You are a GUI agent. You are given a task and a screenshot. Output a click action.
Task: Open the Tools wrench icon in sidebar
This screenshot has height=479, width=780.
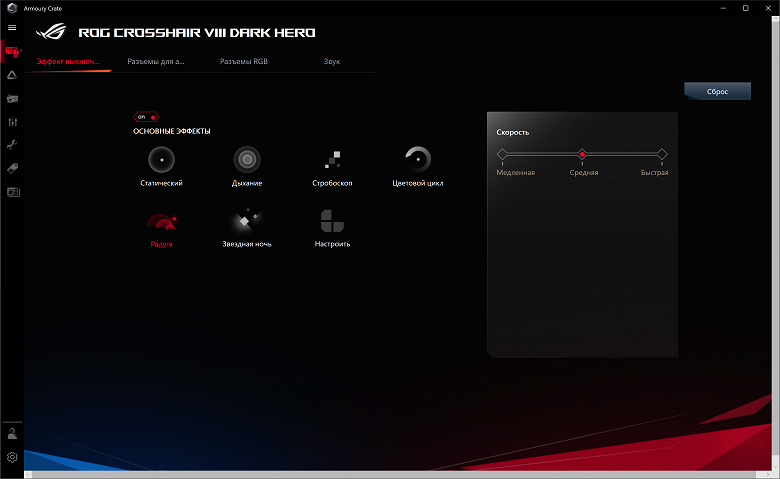12,145
